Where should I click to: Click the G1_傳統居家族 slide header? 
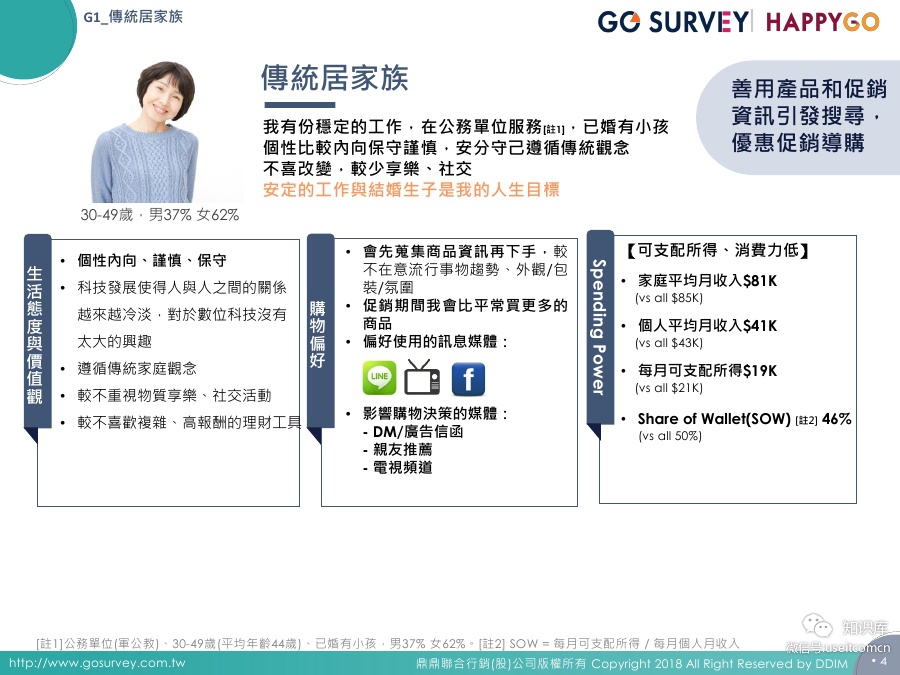133,17
